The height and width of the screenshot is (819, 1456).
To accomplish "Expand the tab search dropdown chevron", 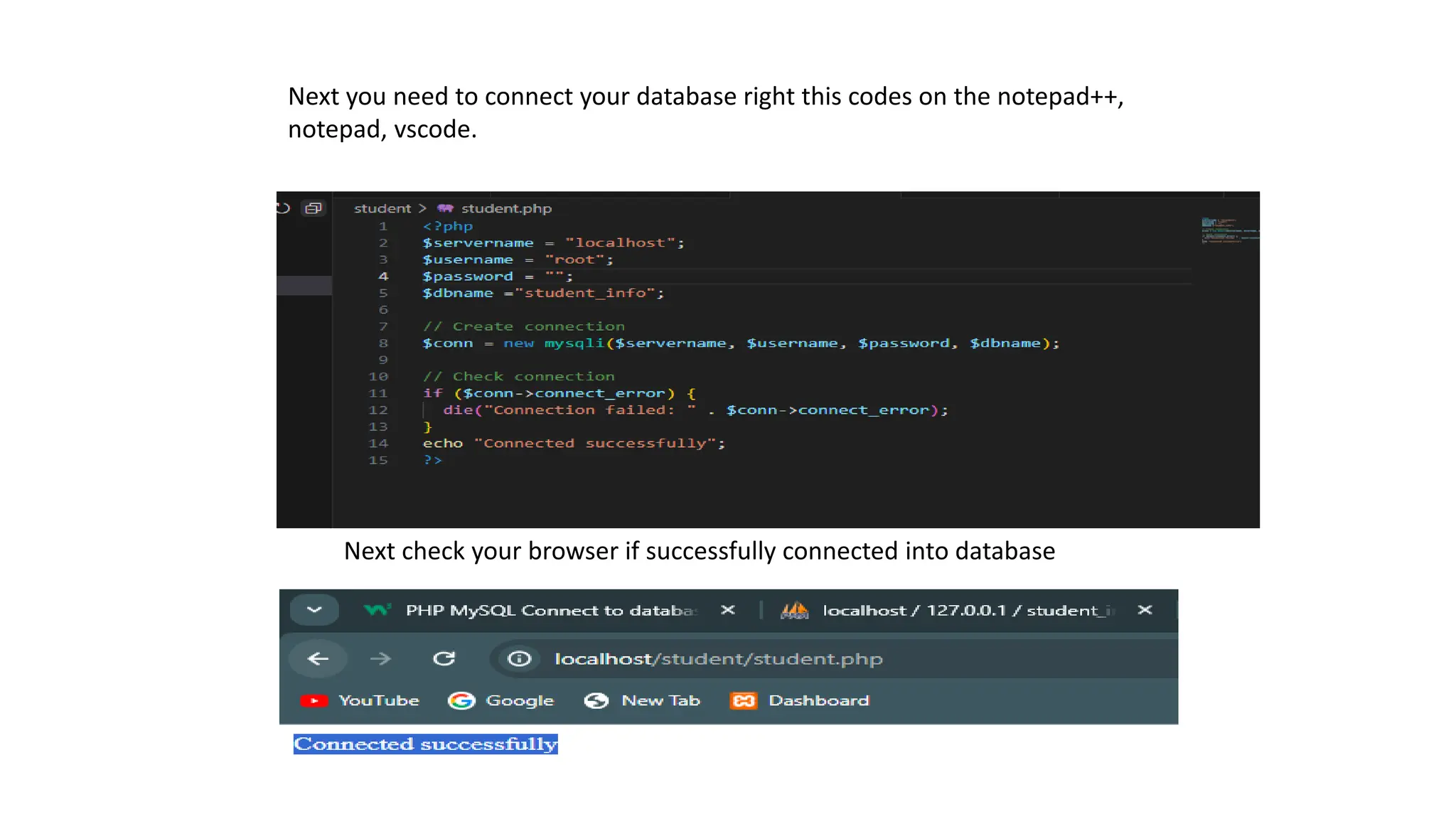I will 314,610.
